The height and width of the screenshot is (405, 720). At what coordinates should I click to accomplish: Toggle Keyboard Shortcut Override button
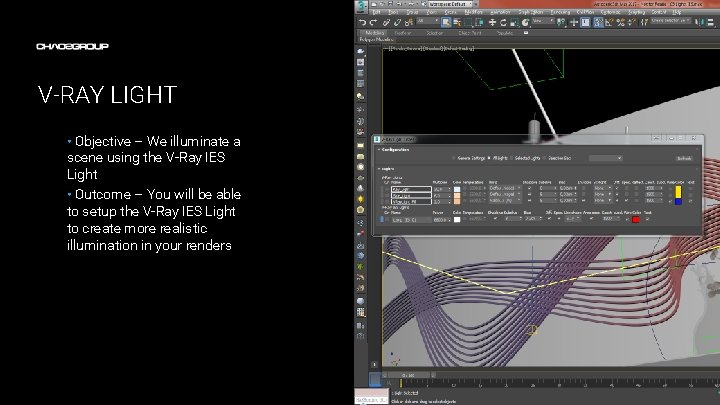[585, 22]
